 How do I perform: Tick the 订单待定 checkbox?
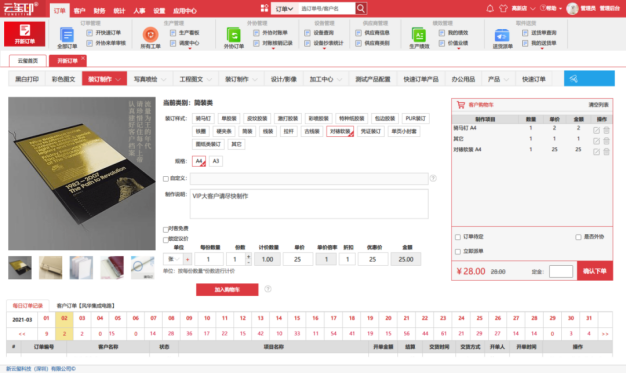coord(458,237)
